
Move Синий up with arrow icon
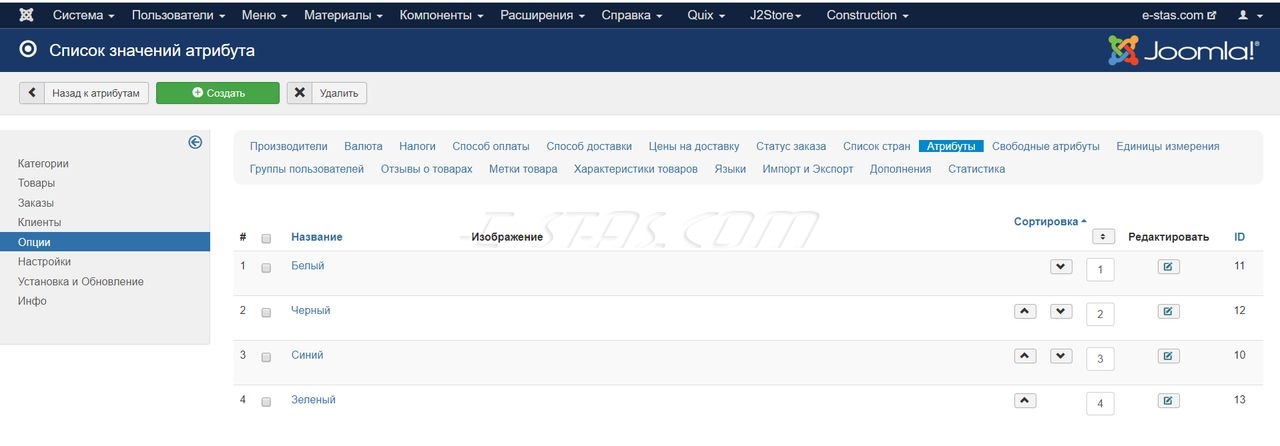1025,356
